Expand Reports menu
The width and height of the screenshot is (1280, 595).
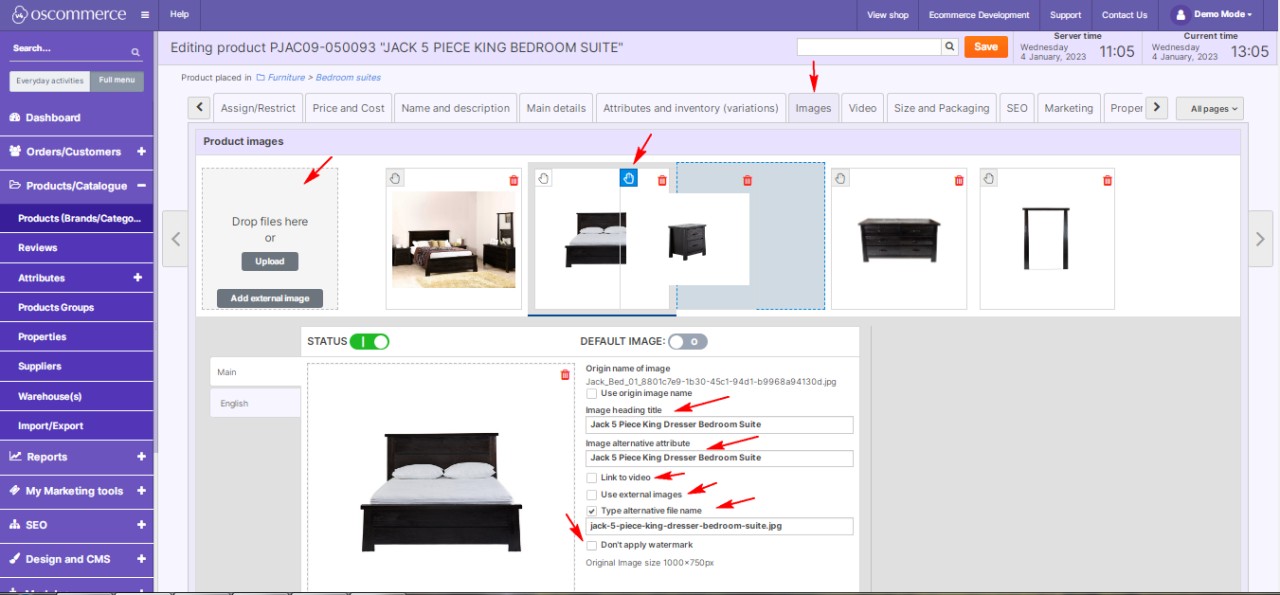tap(141, 457)
